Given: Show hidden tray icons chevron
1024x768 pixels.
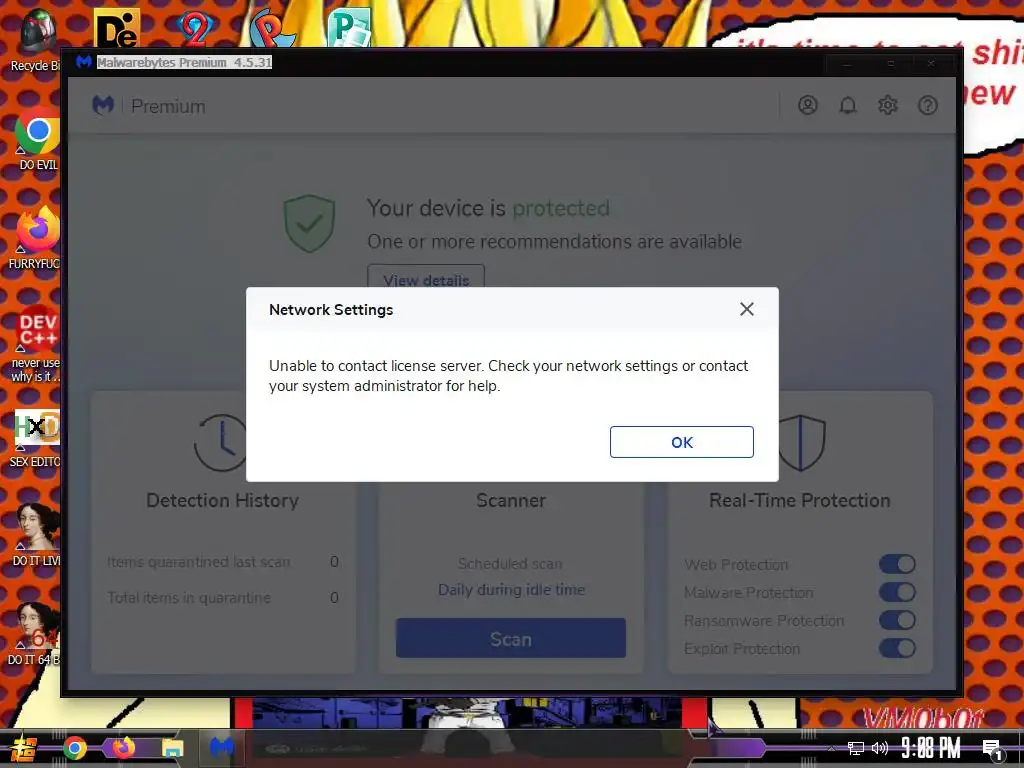Looking at the screenshot, I should coord(831,749).
